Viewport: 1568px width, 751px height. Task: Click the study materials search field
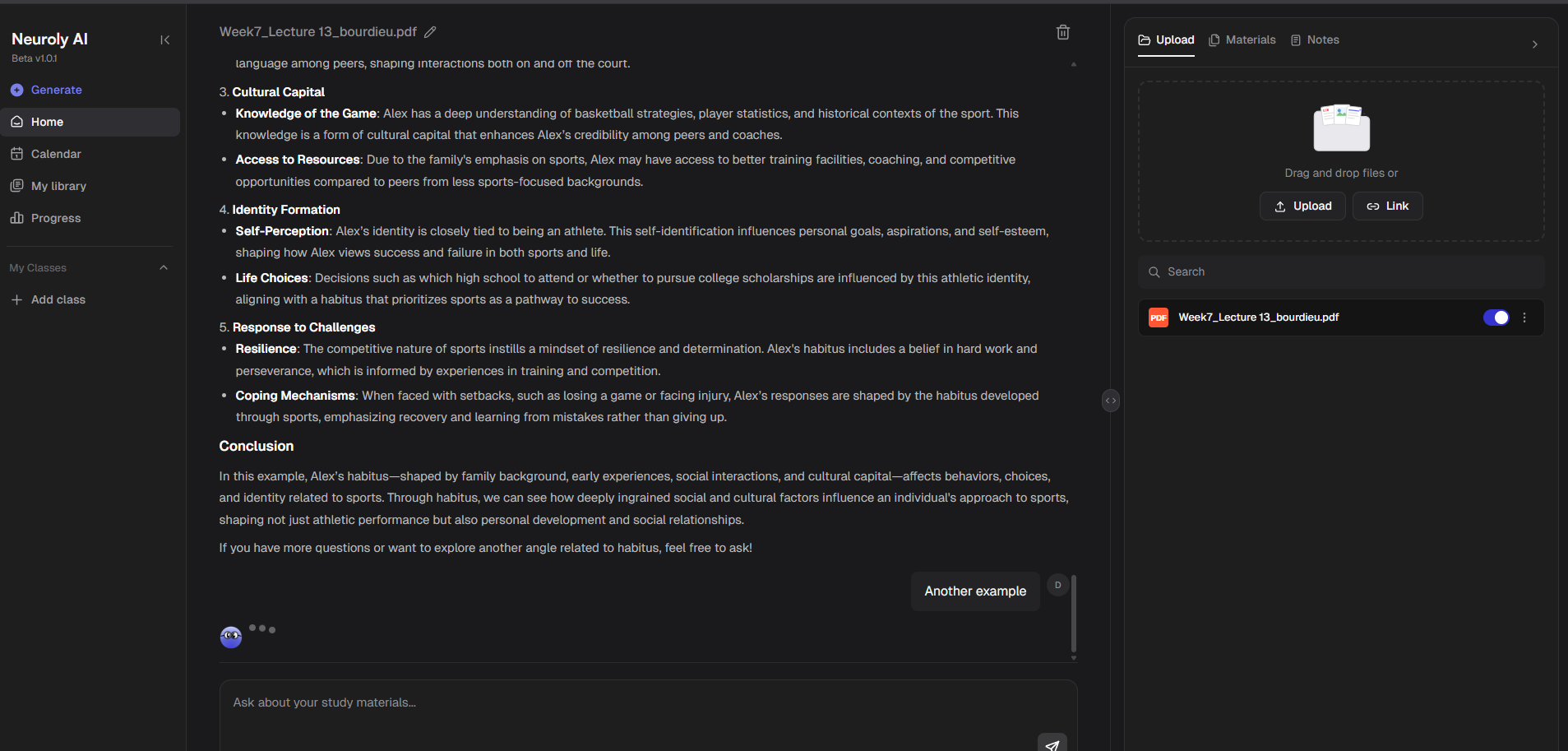tap(1340, 271)
